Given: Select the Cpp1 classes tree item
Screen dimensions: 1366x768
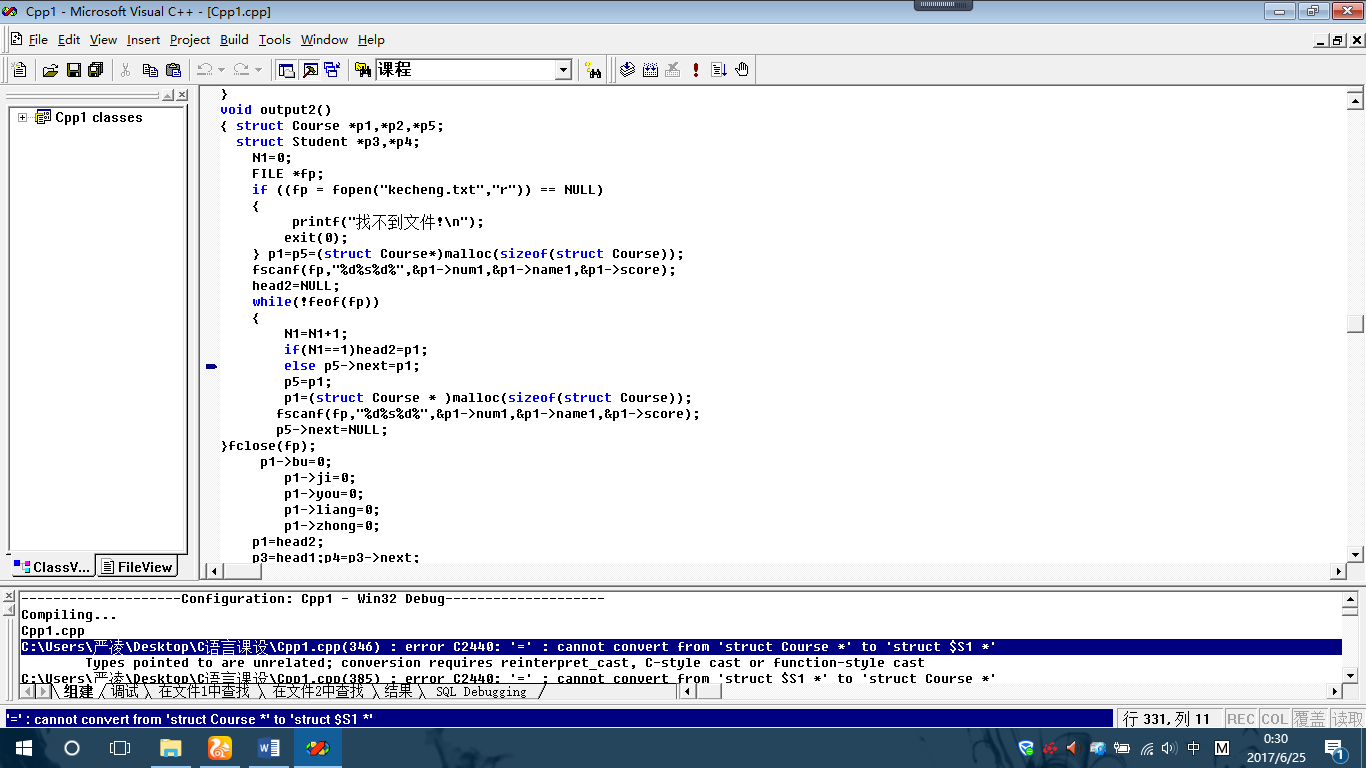Looking at the screenshot, I should tap(98, 117).
